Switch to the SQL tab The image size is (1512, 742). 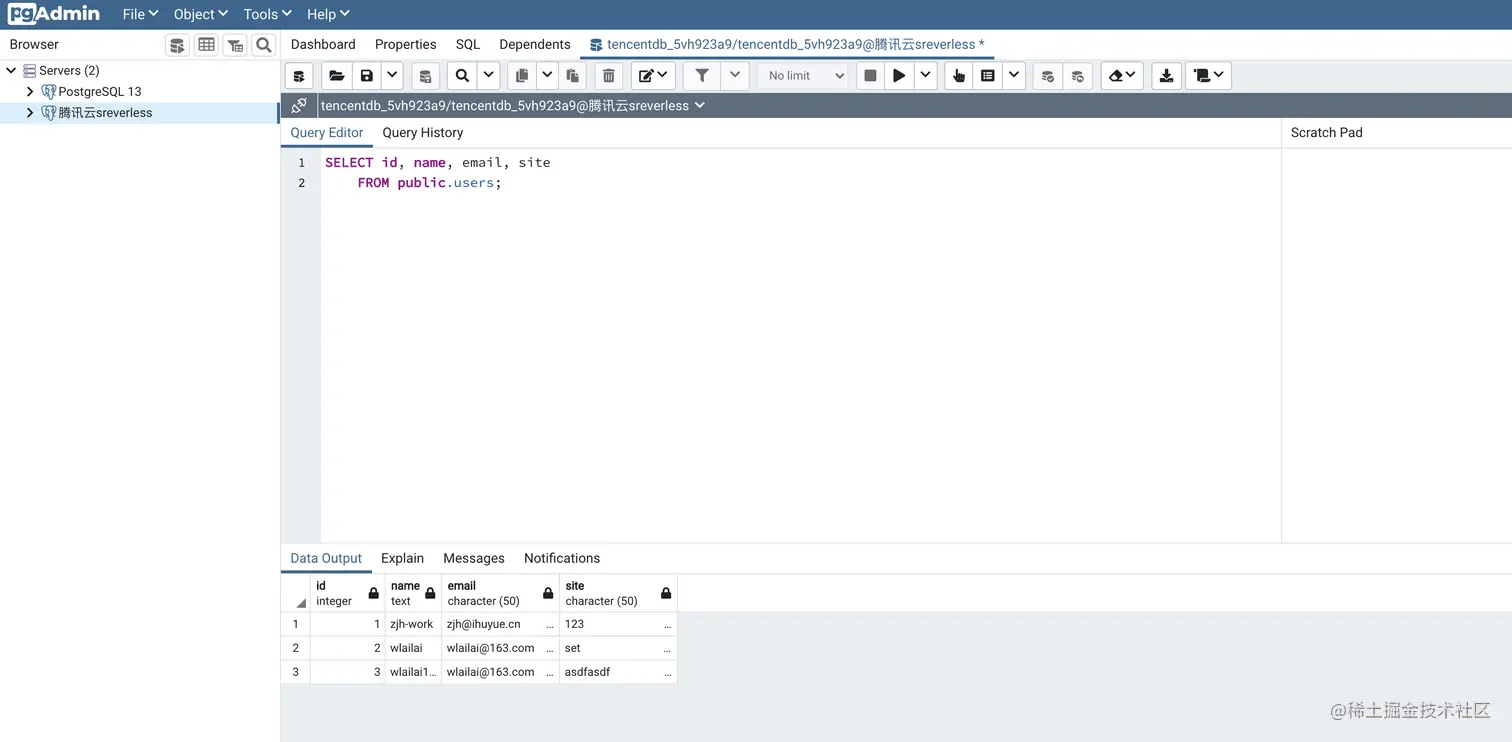[x=468, y=45]
